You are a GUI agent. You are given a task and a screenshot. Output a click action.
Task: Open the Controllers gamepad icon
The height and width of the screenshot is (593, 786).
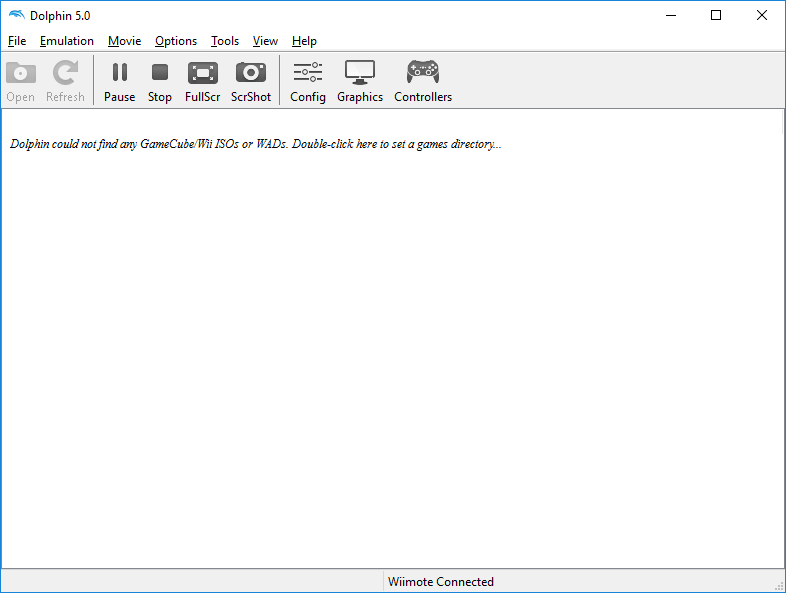(423, 72)
